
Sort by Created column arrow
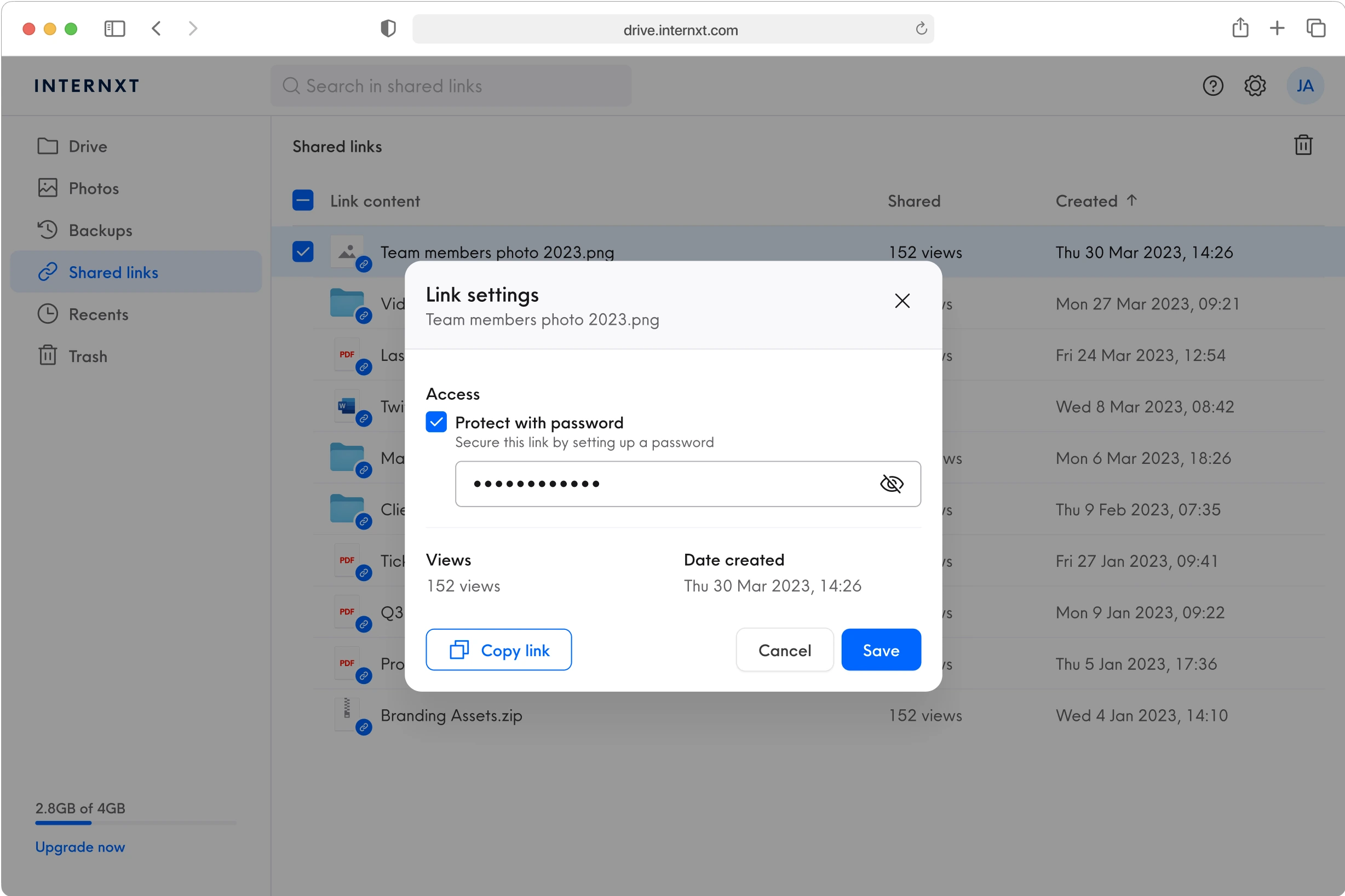(1131, 200)
